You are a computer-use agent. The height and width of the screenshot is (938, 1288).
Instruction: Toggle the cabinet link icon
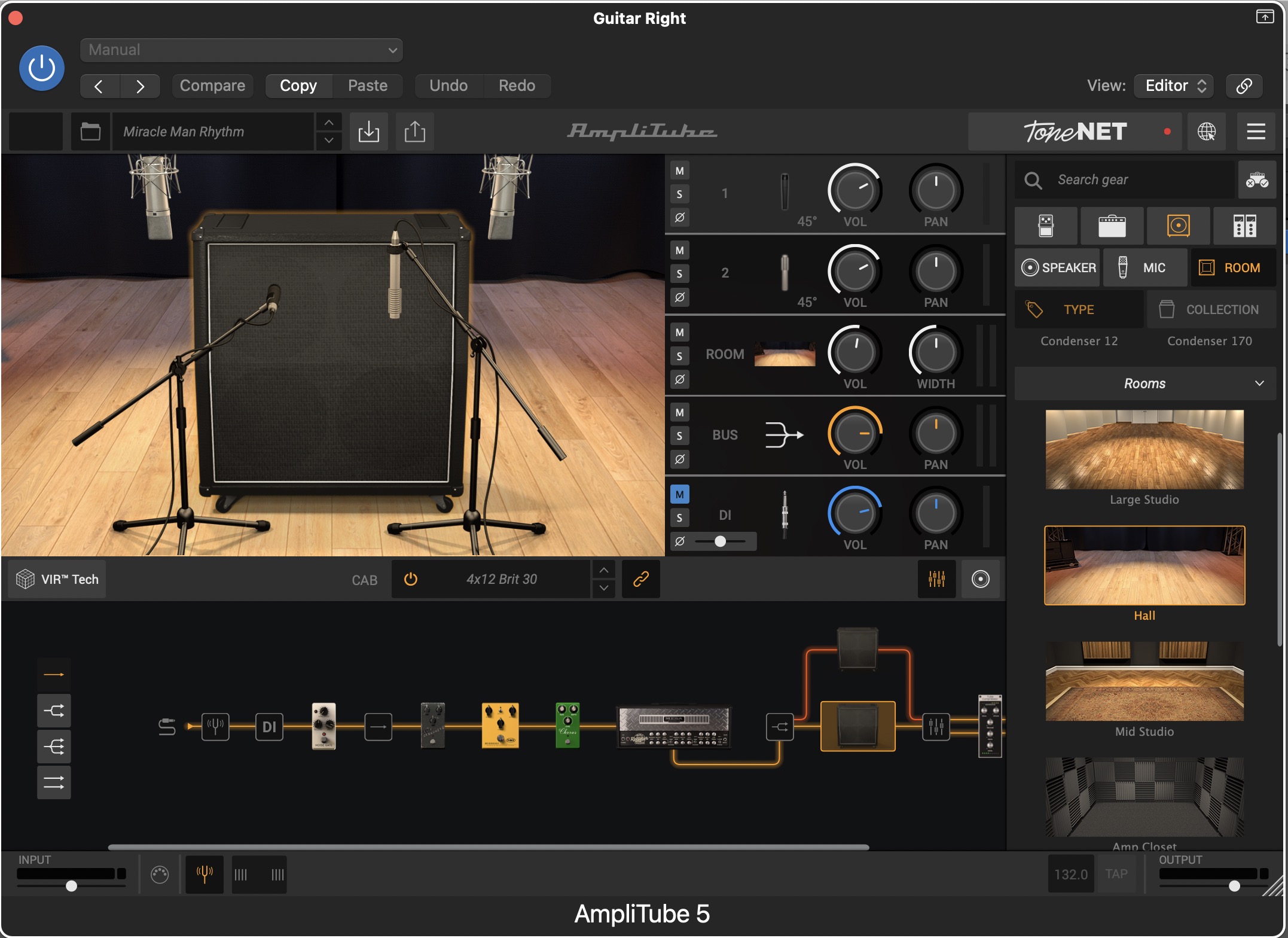point(641,580)
